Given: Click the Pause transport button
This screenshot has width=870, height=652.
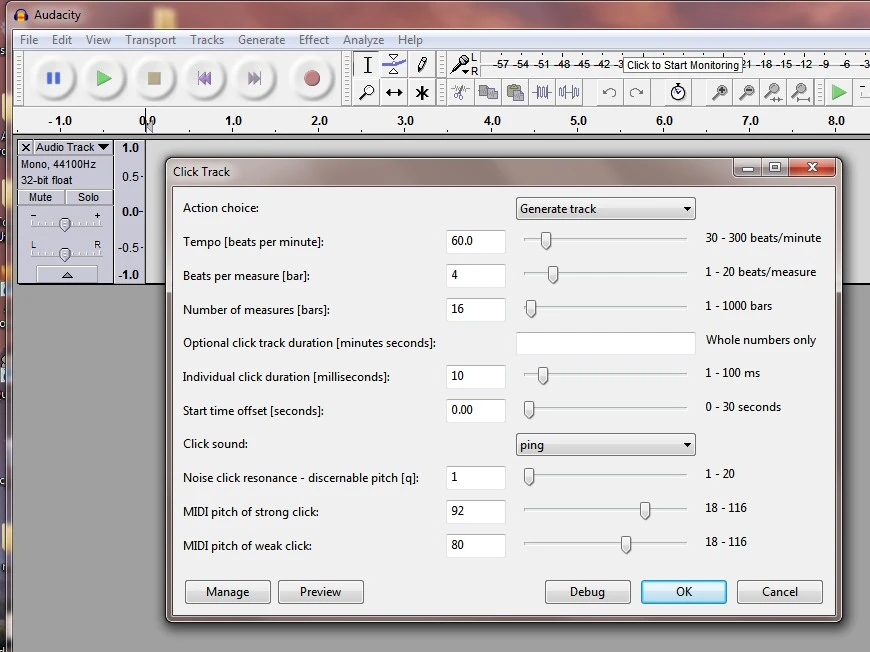Looking at the screenshot, I should [53, 78].
